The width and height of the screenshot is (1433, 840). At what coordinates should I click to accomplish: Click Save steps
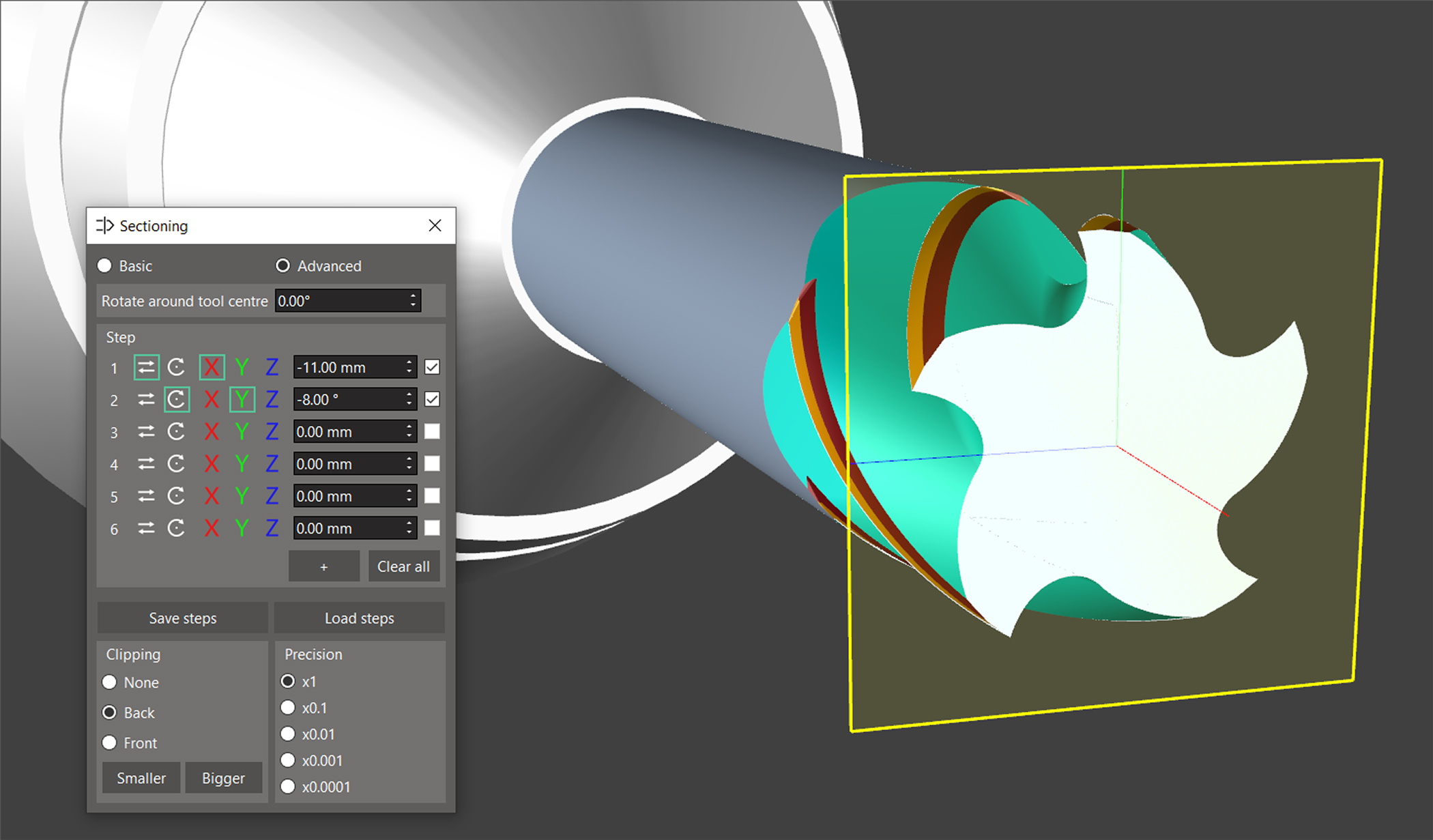[x=182, y=618]
